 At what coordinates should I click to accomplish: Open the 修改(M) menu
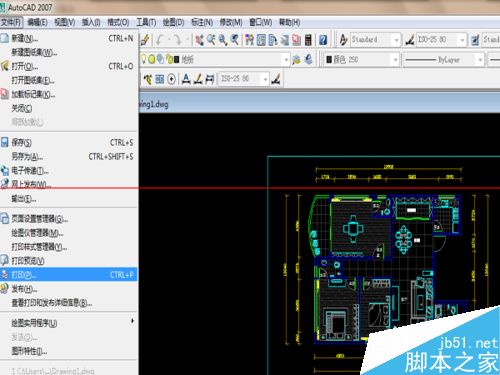point(231,22)
